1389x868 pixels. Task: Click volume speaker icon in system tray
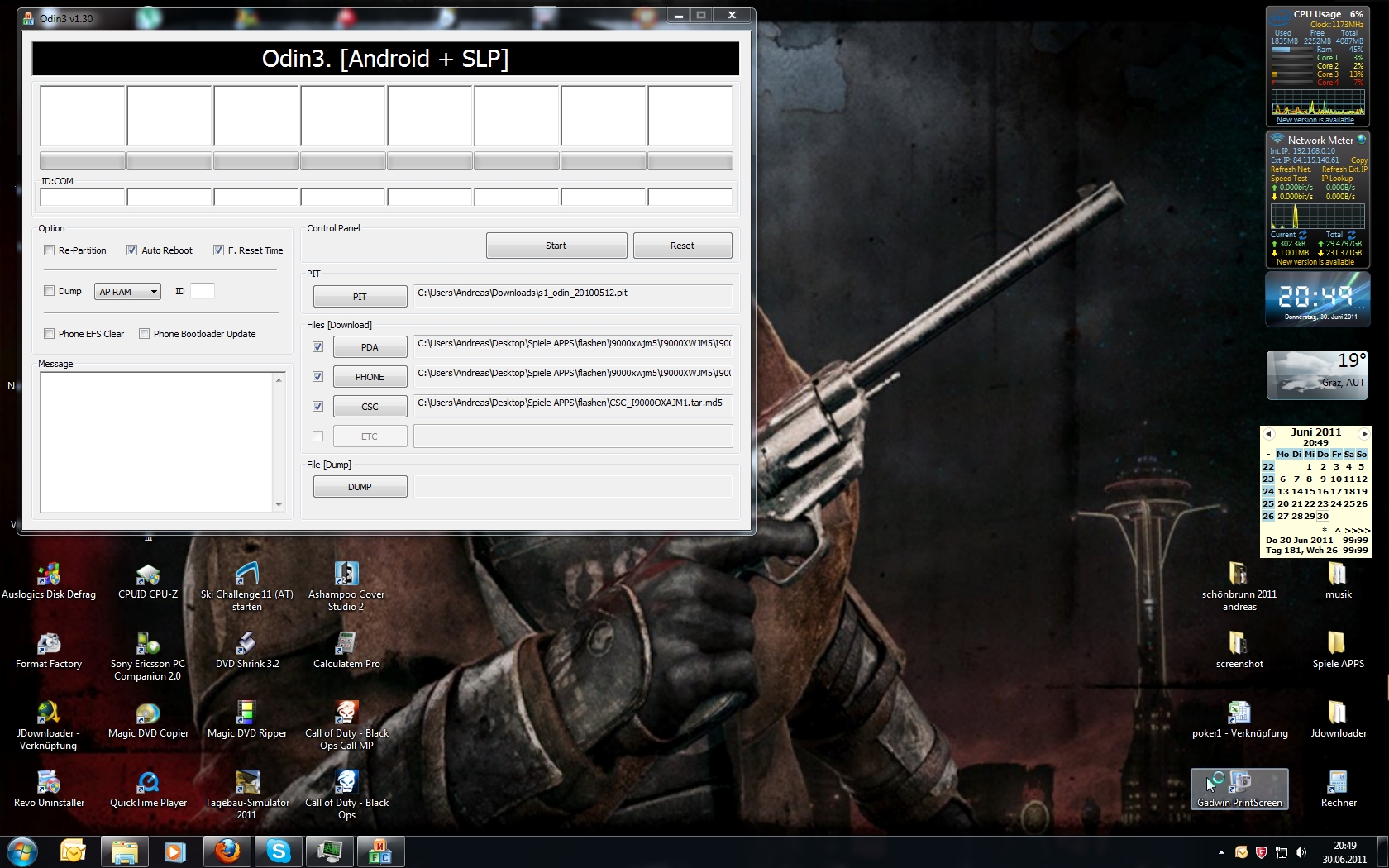pos(1301,852)
